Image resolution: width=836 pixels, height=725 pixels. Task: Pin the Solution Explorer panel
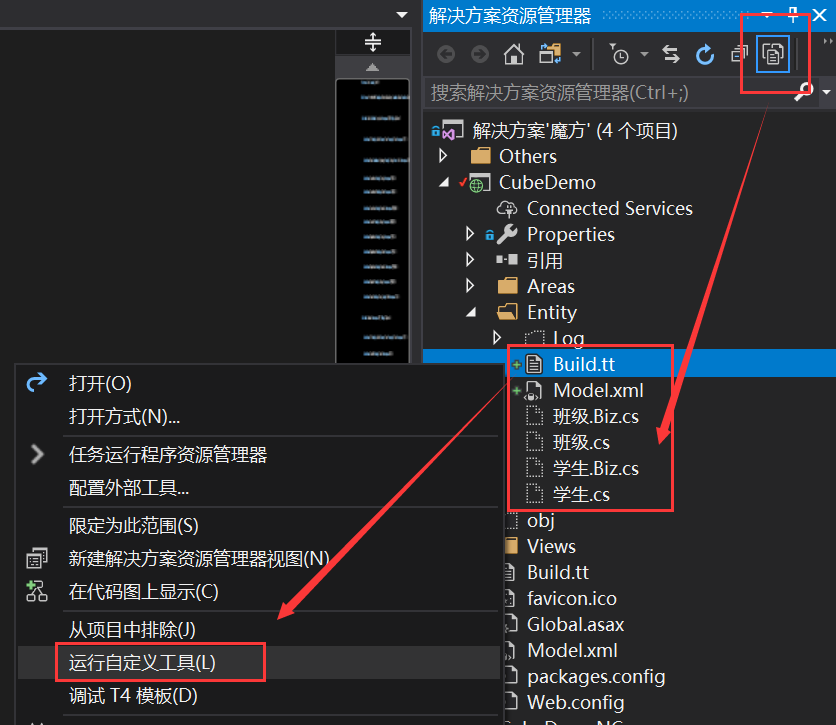pyautogui.click(x=793, y=15)
